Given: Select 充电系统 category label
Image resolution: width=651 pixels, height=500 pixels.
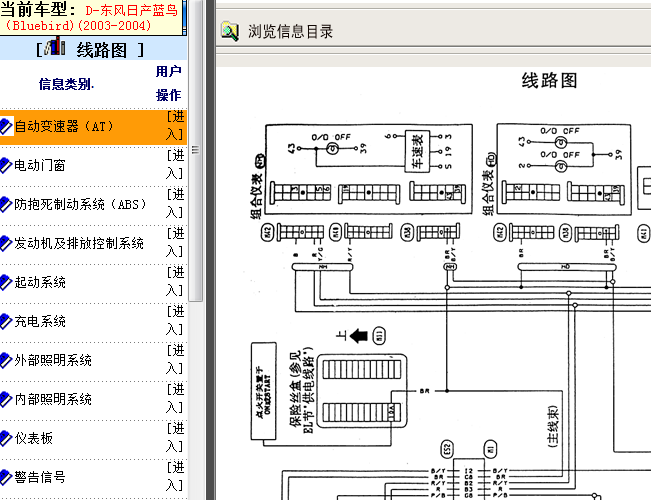Looking at the screenshot, I should click(x=40, y=322).
